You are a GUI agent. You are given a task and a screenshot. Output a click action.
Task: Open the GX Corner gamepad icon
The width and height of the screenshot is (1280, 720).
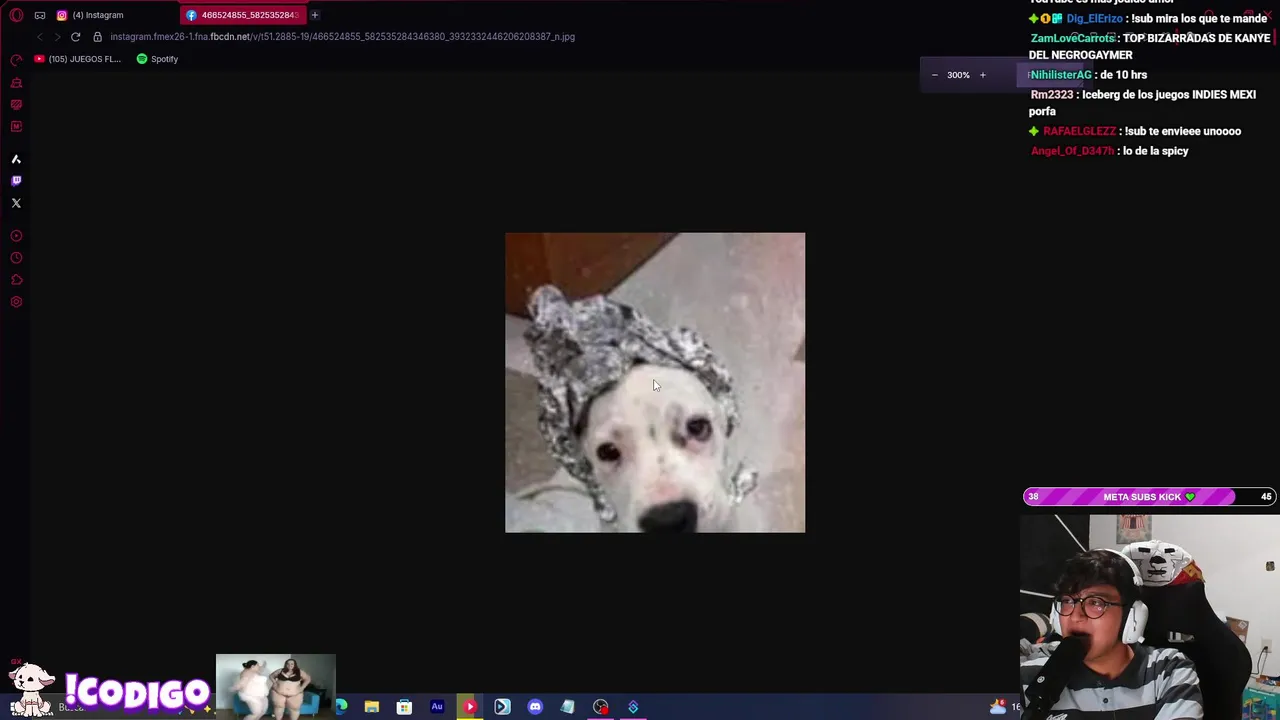40,15
